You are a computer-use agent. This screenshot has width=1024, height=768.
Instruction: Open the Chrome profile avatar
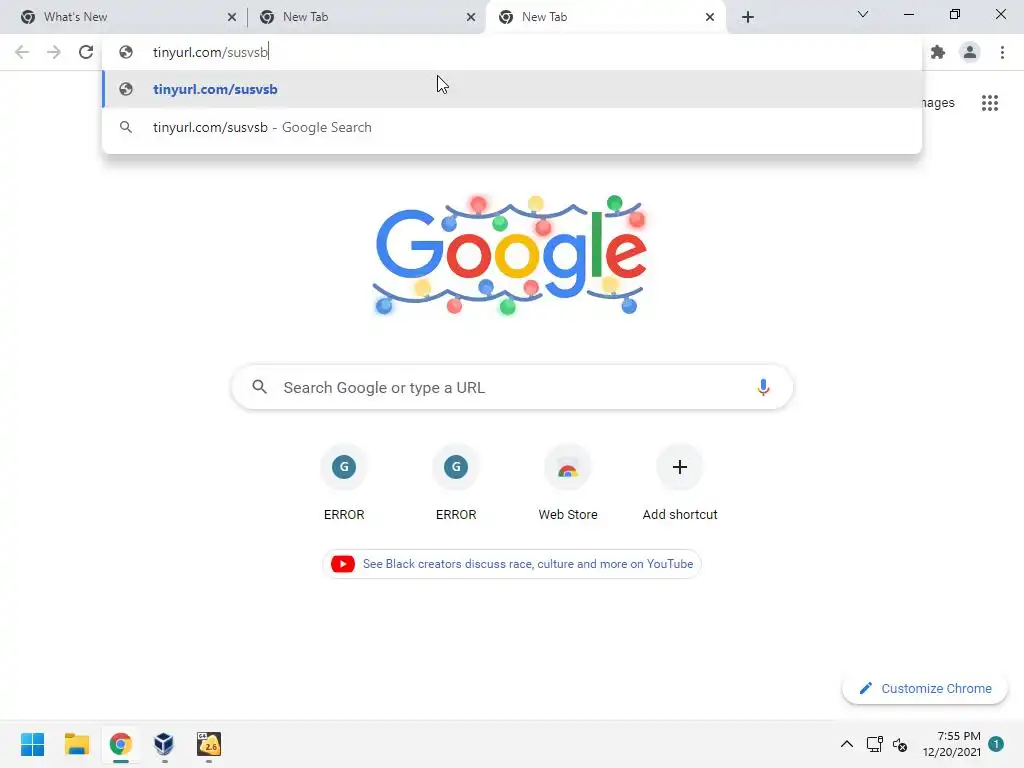(970, 52)
